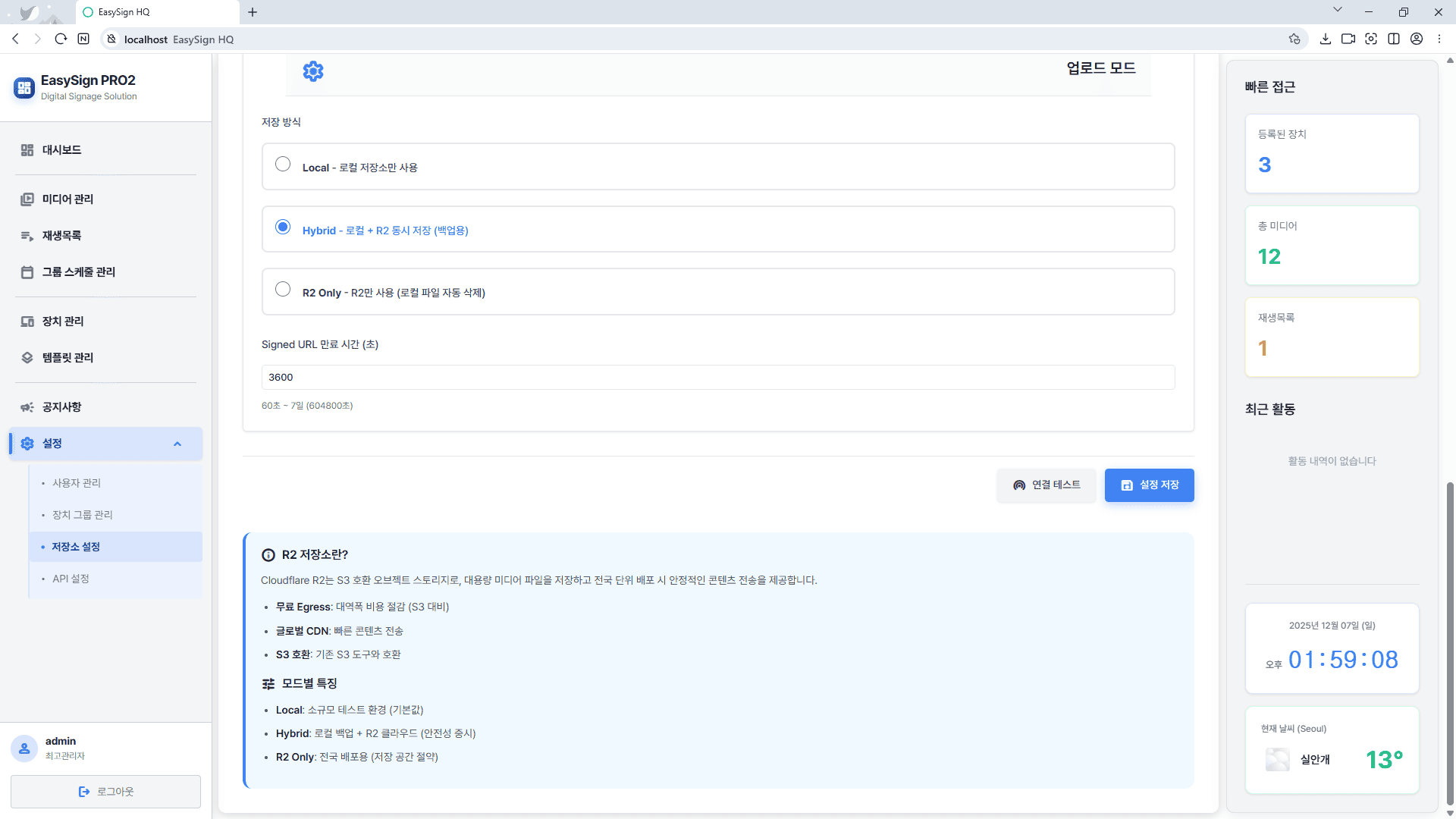Open API 설정 submenu item
1456x819 pixels.
tap(71, 579)
